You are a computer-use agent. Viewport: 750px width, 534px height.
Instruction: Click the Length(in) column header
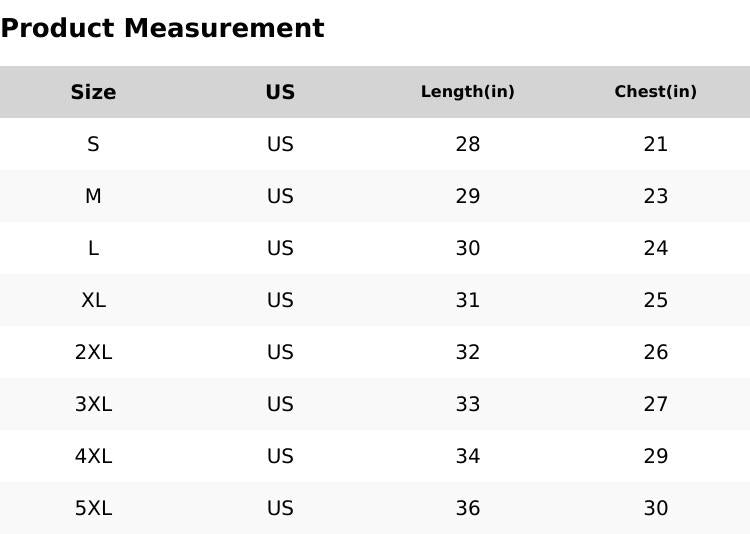click(467, 92)
